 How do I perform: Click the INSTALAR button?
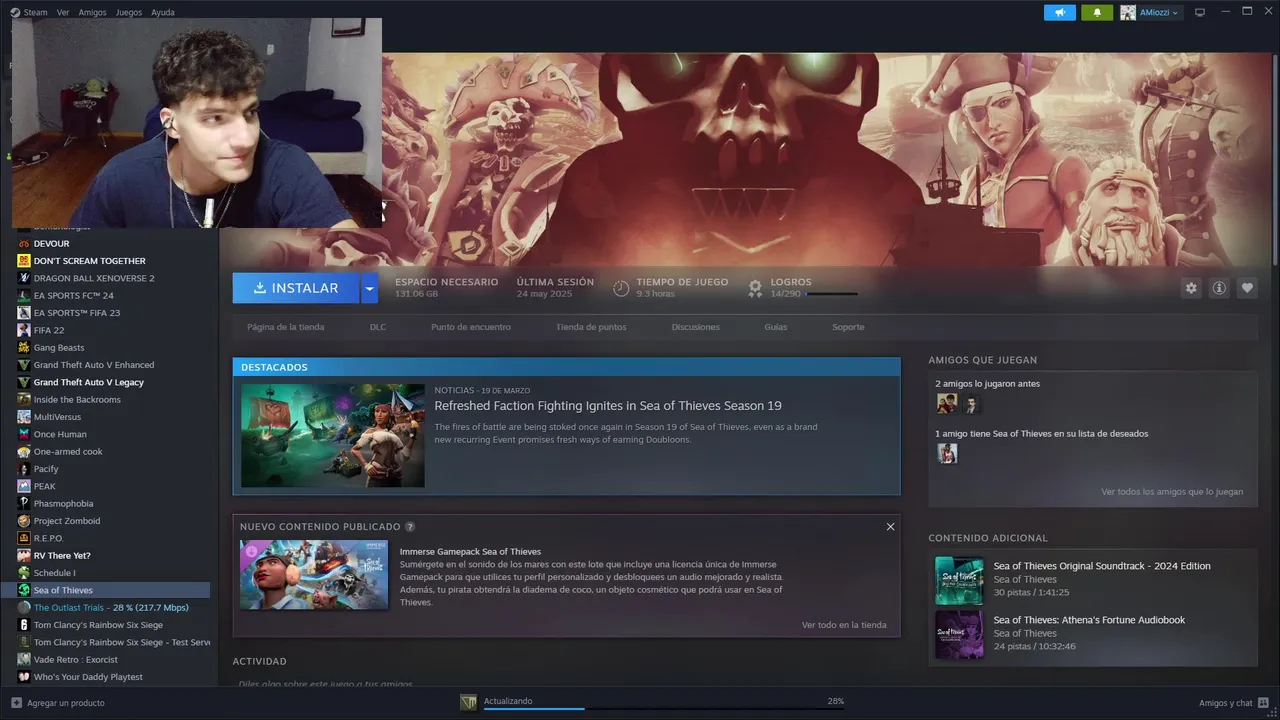click(296, 288)
